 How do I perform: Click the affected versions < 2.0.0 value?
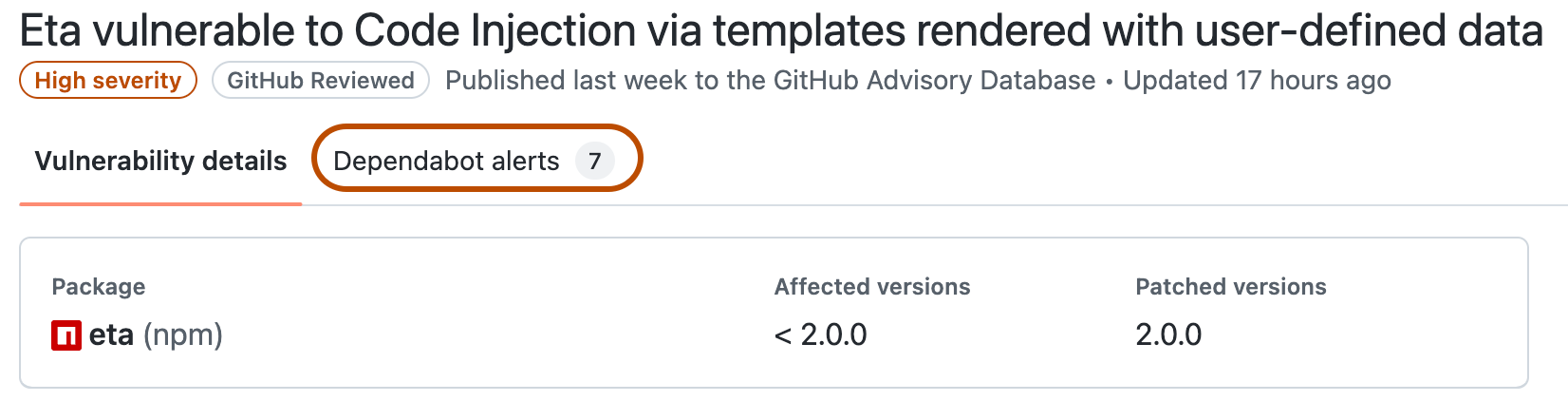pyautogui.click(x=821, y=334)
